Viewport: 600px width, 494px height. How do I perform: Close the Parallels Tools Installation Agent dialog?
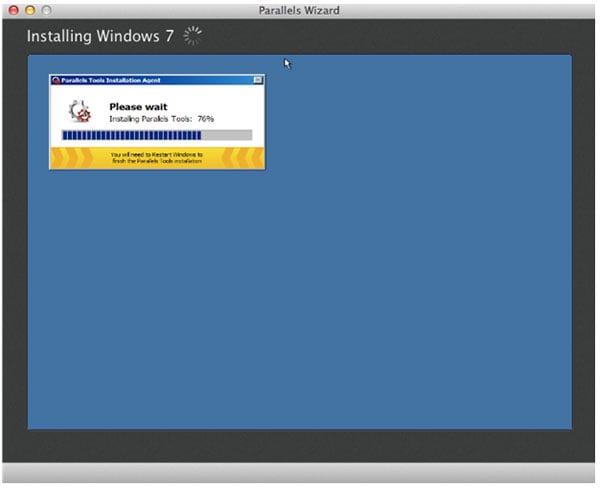point(258,80)
